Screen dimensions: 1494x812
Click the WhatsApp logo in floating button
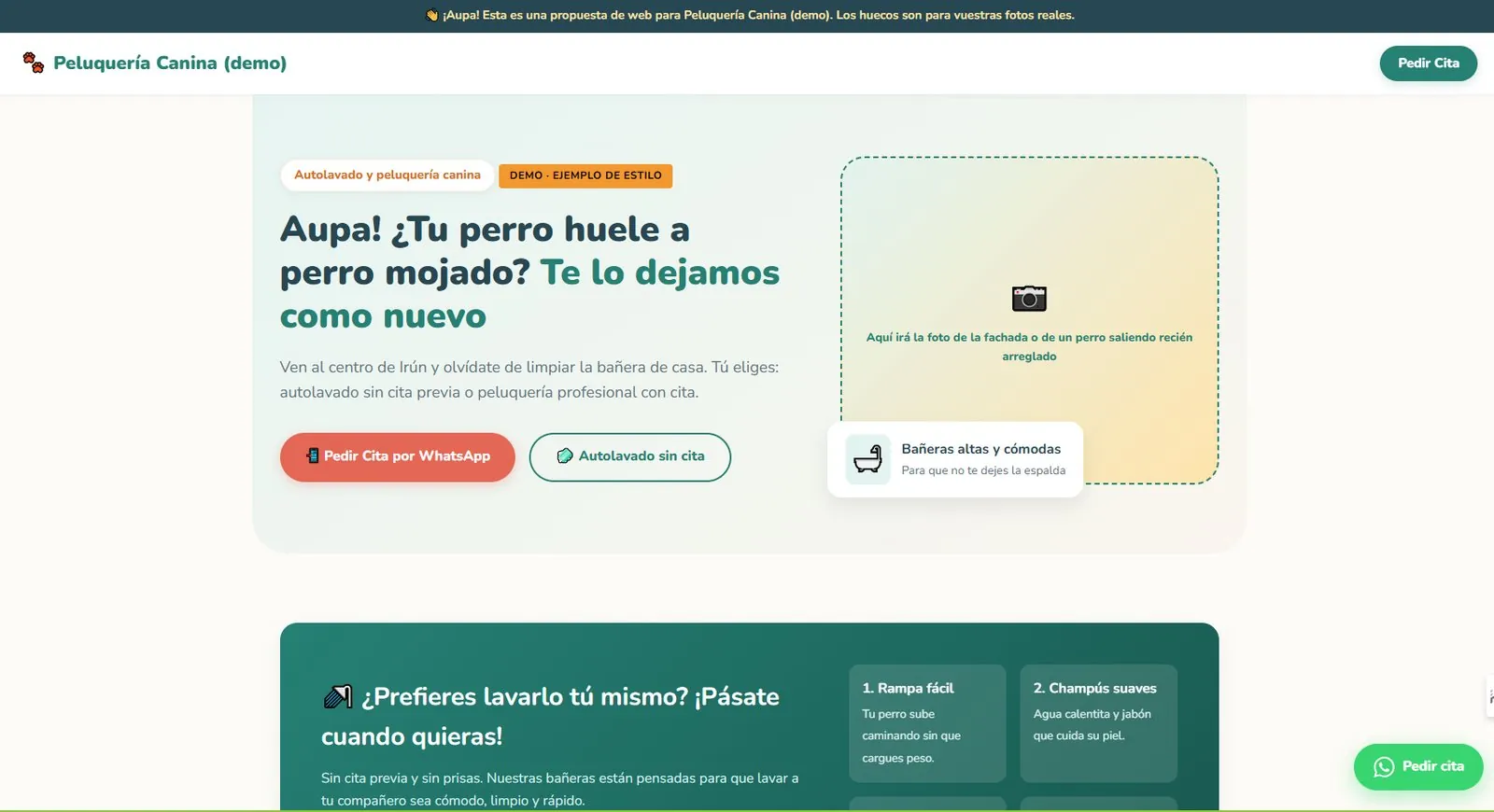[x=1384, y=766]
